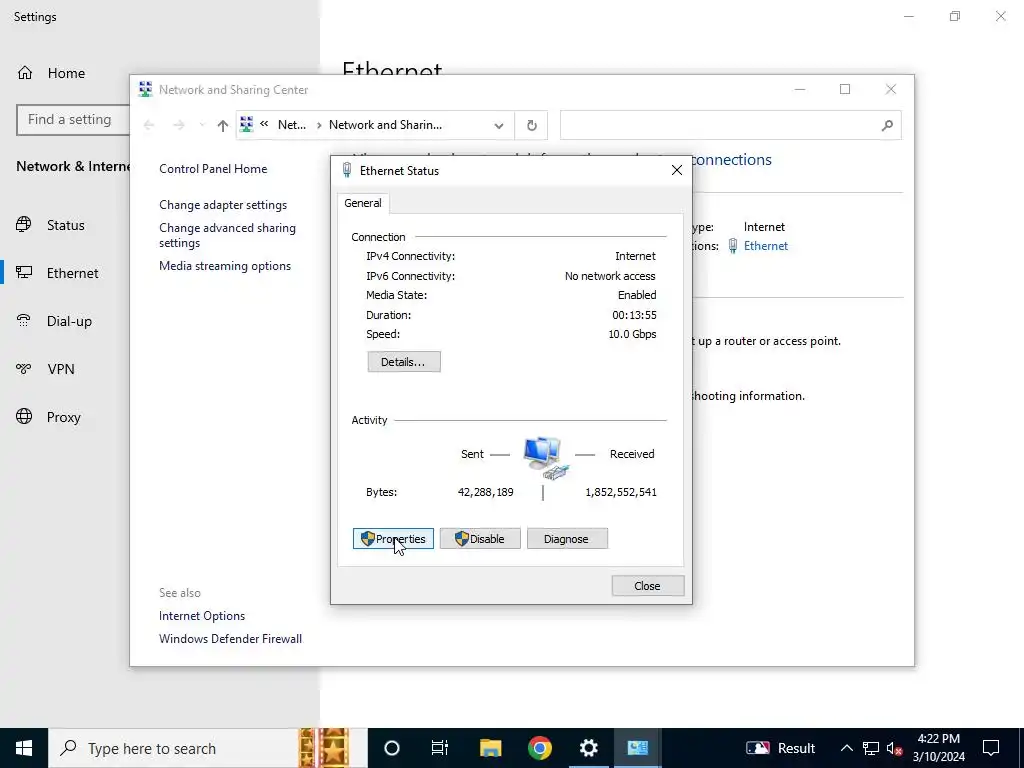The width and height of the screenshot is (1024, 768).
Task: Open File Explorer from taskbar
Action: pyautogui.click(x=490, y=748)
